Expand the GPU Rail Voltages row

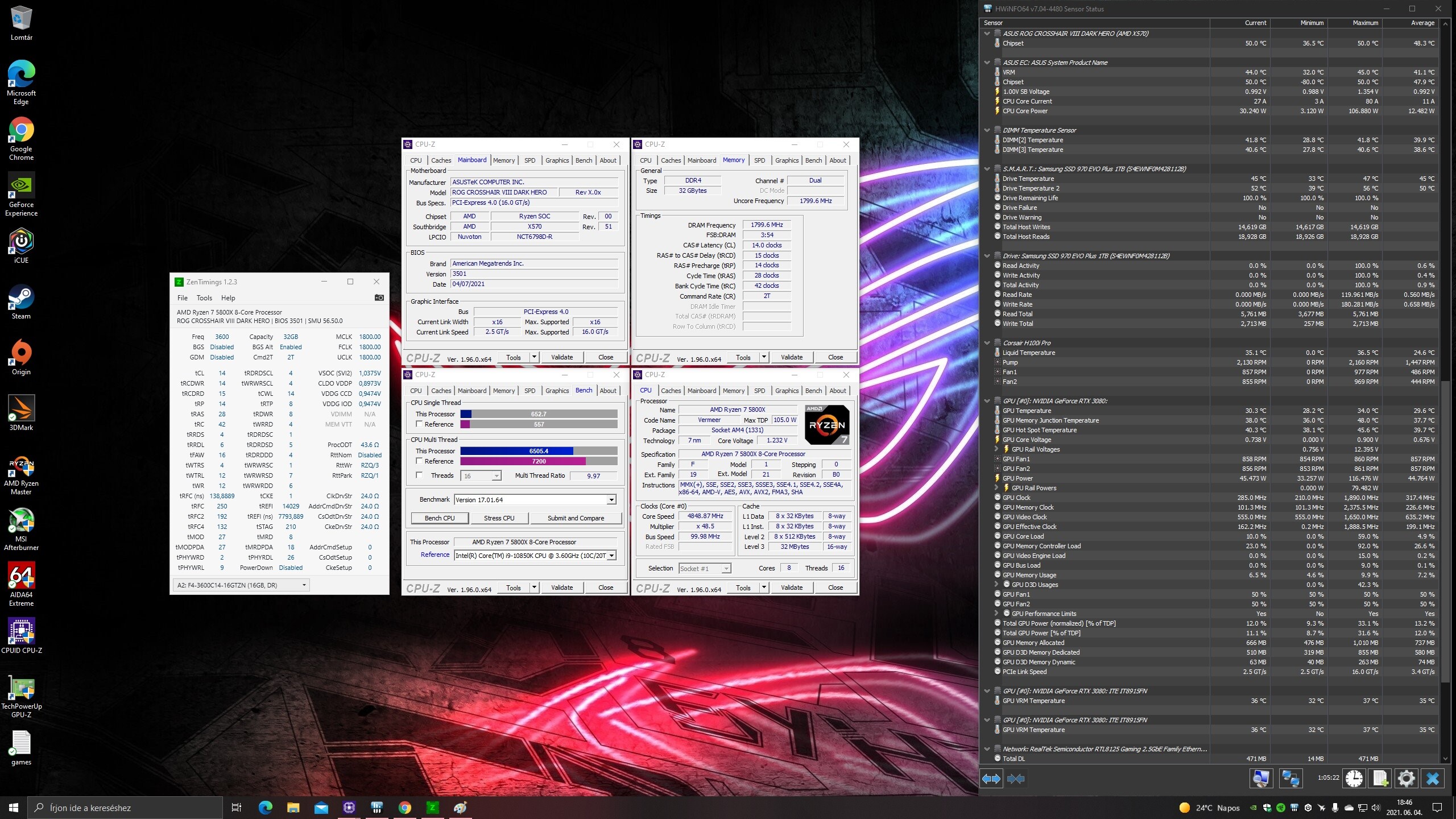[x=996, y=449]
